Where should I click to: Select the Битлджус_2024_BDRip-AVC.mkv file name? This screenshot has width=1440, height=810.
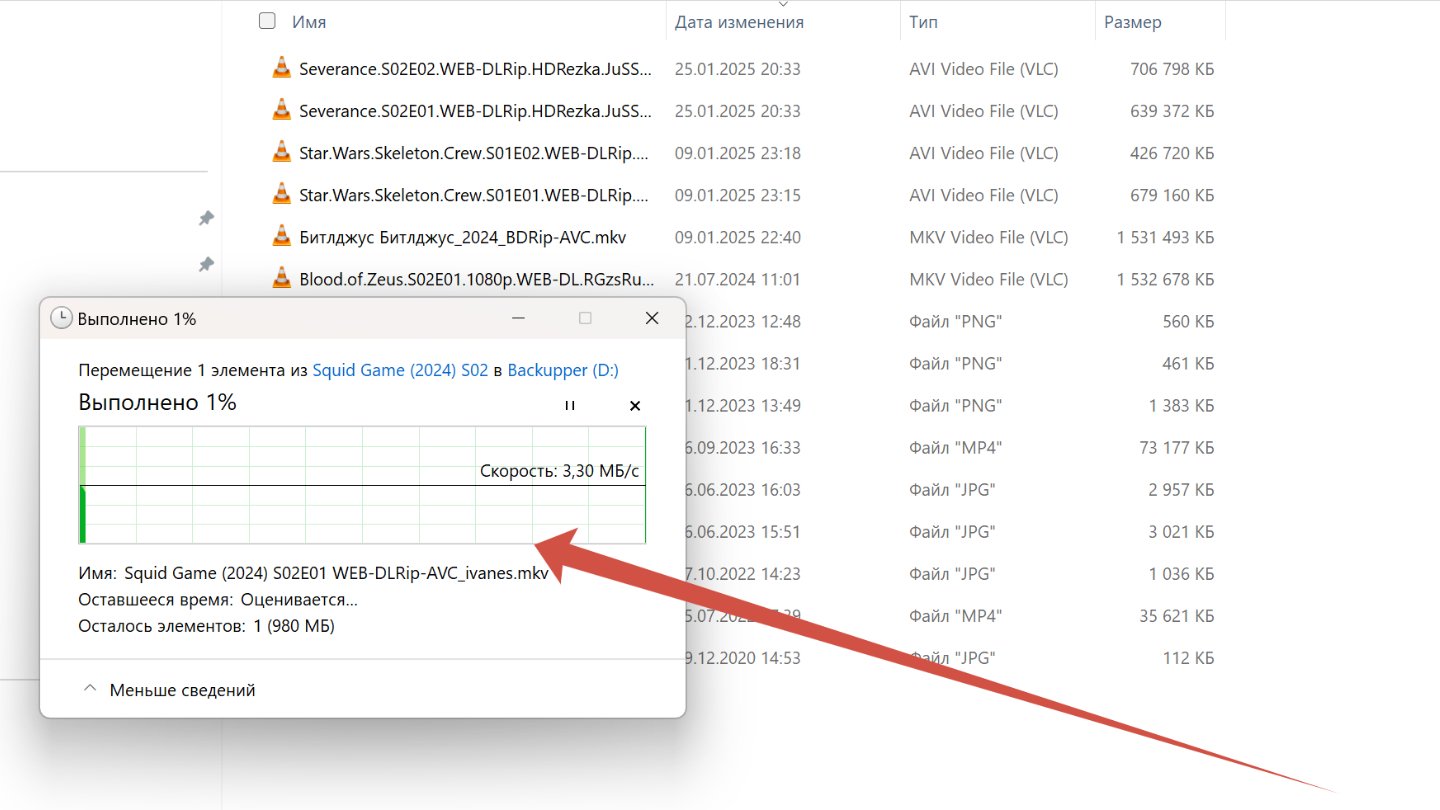click(462, 237)
